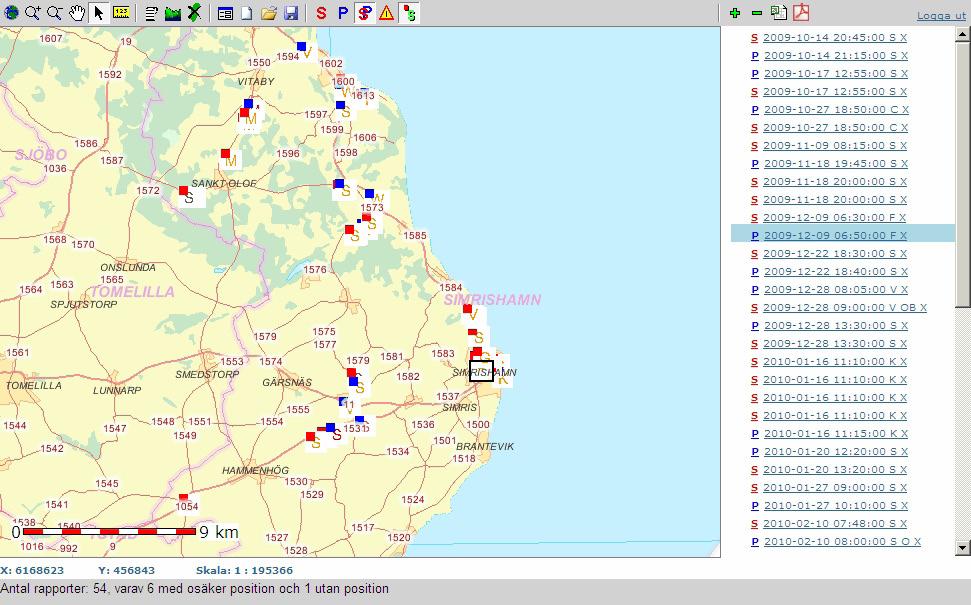Open report 2009-12-28 09:00:00 V OB X

tap(845, 307)
